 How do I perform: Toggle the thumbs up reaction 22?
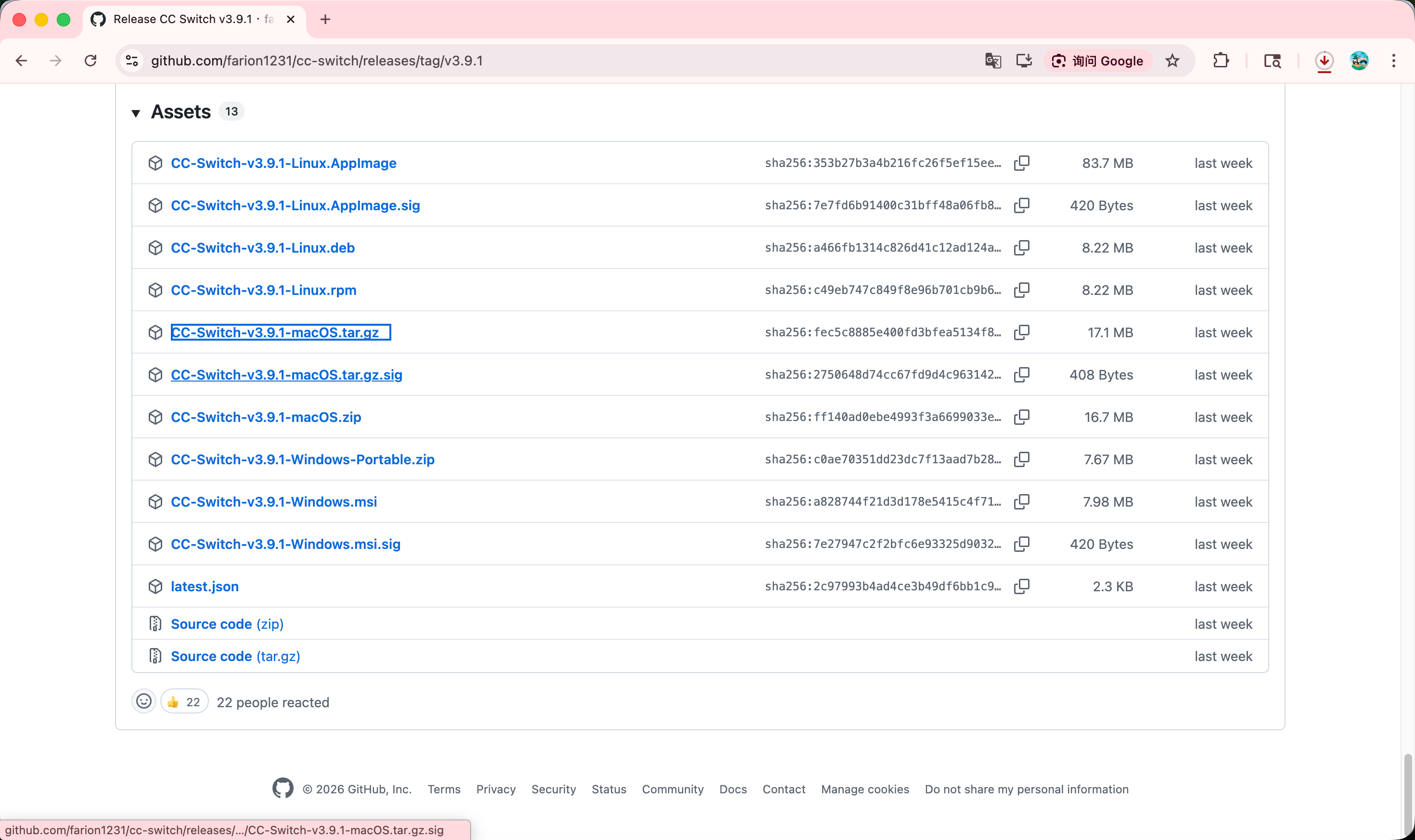184,702
